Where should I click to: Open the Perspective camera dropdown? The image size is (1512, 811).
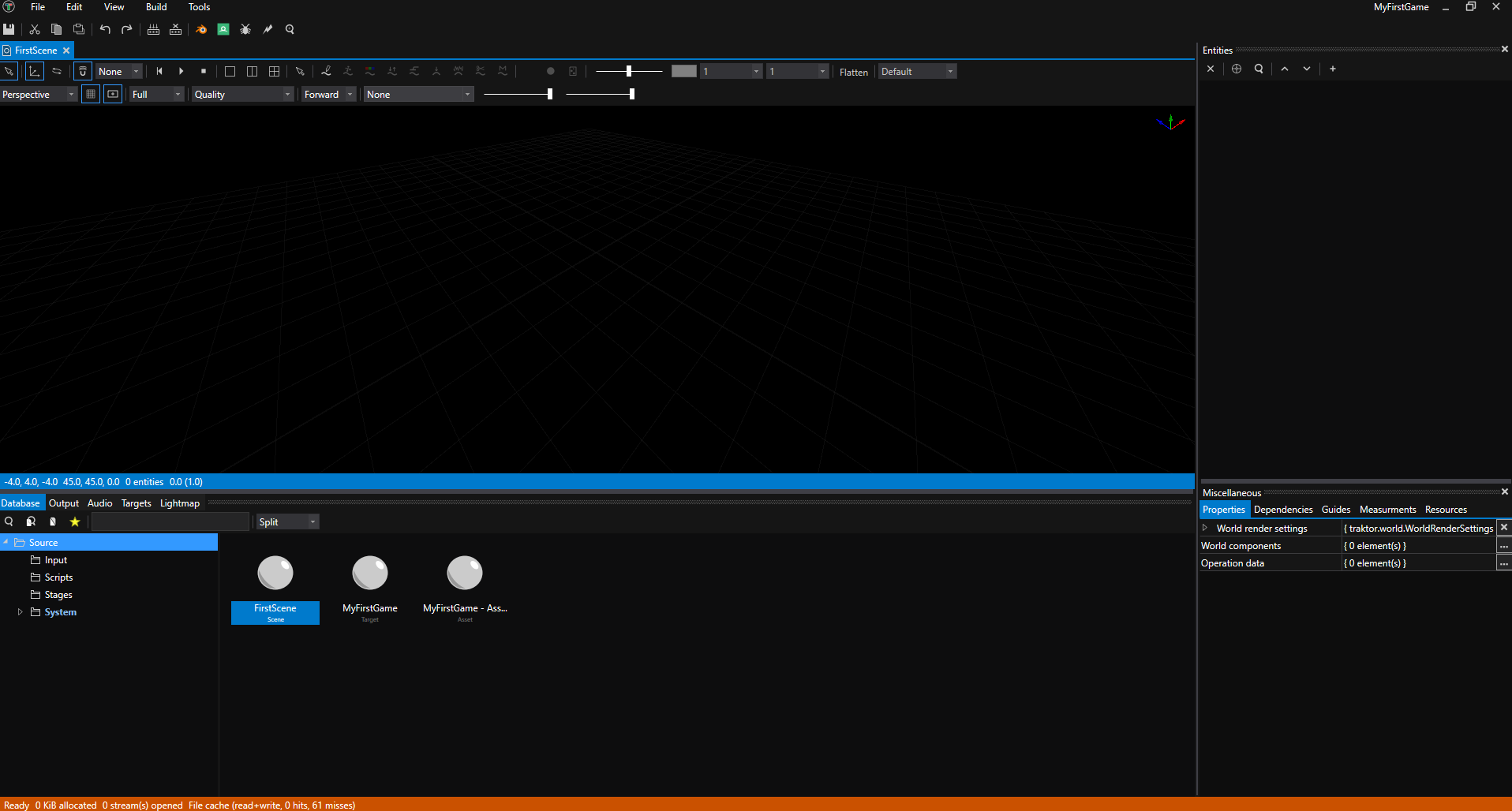[x=37, y=94]
